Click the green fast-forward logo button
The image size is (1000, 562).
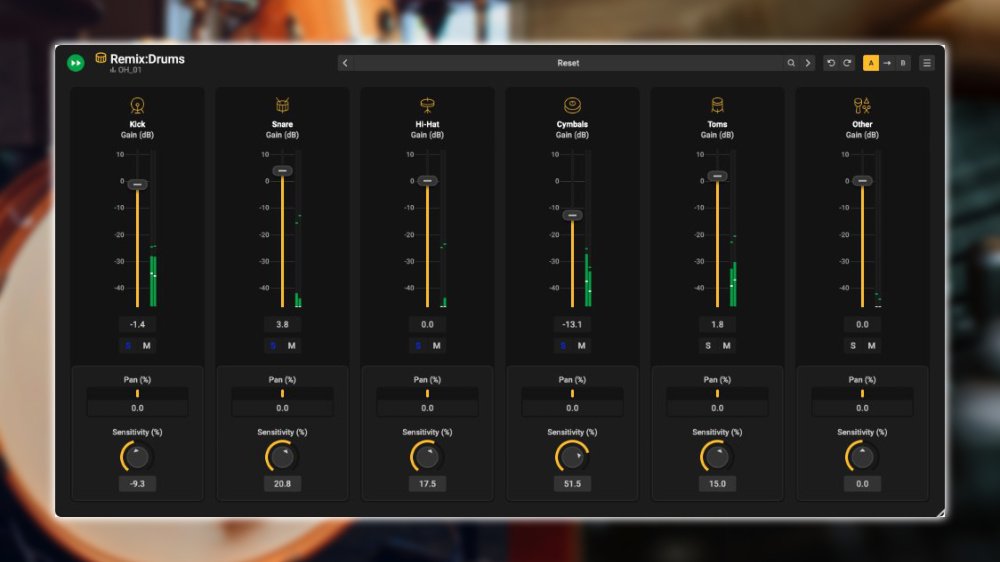coord(76,63)
